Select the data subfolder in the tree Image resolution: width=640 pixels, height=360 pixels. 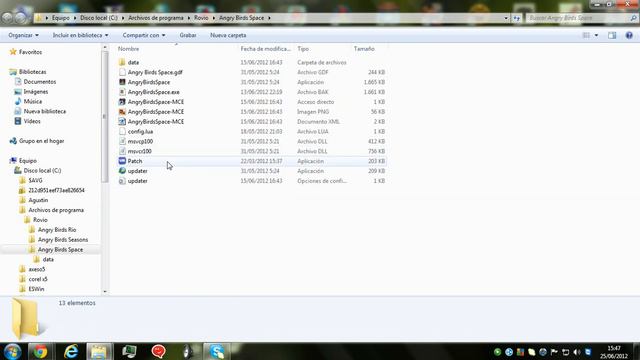point(48,260)
